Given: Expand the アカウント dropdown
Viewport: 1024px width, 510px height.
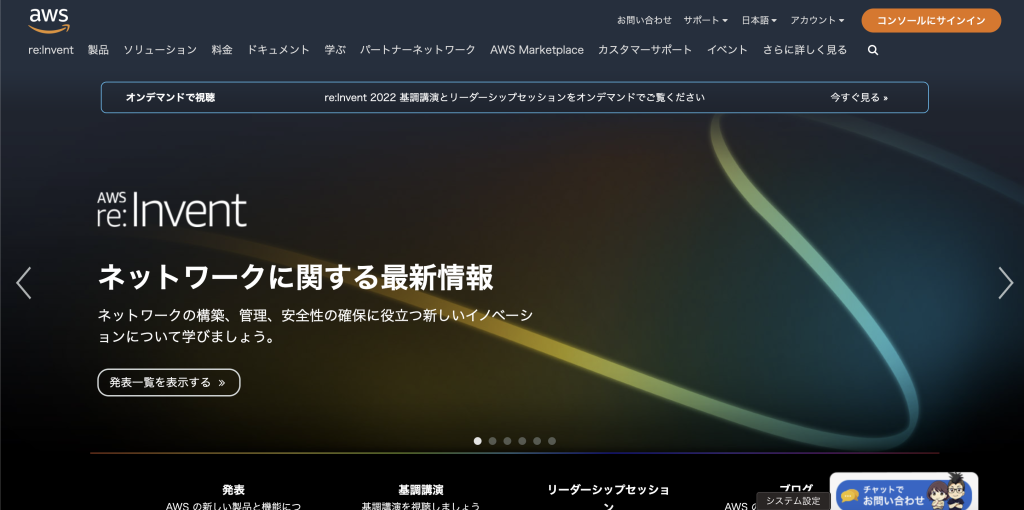Looking at the screenshot, I should pyautogui.click(x=817, y=20).
